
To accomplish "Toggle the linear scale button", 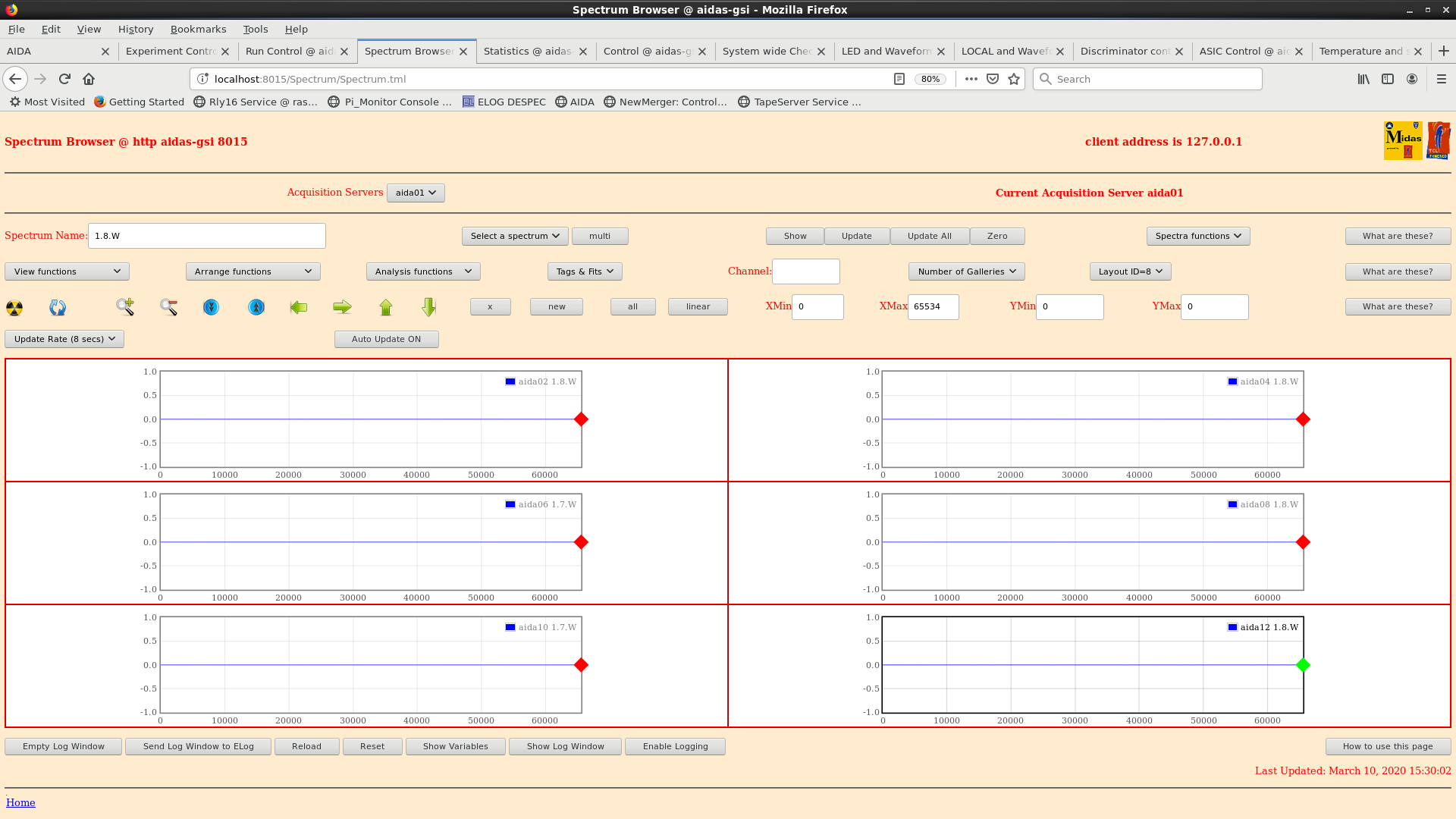I will coord(698,306).
